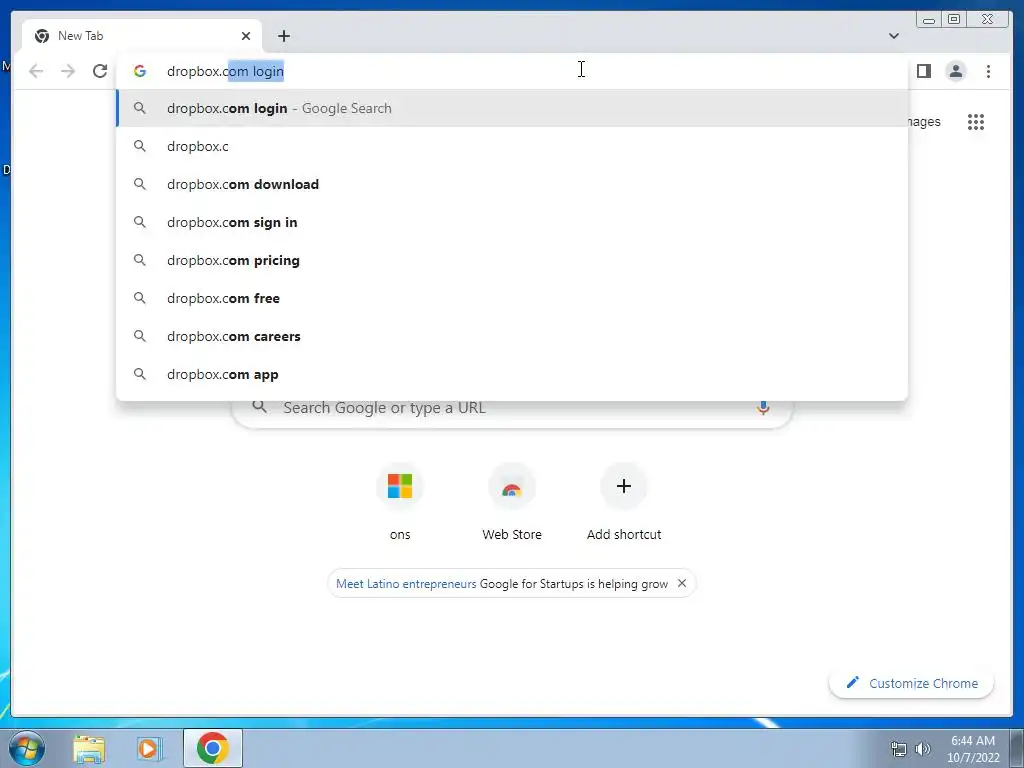This screenshot has height=768, width=1024.
Task: Select the New Tab tab
Action: (x=142, y=36)
